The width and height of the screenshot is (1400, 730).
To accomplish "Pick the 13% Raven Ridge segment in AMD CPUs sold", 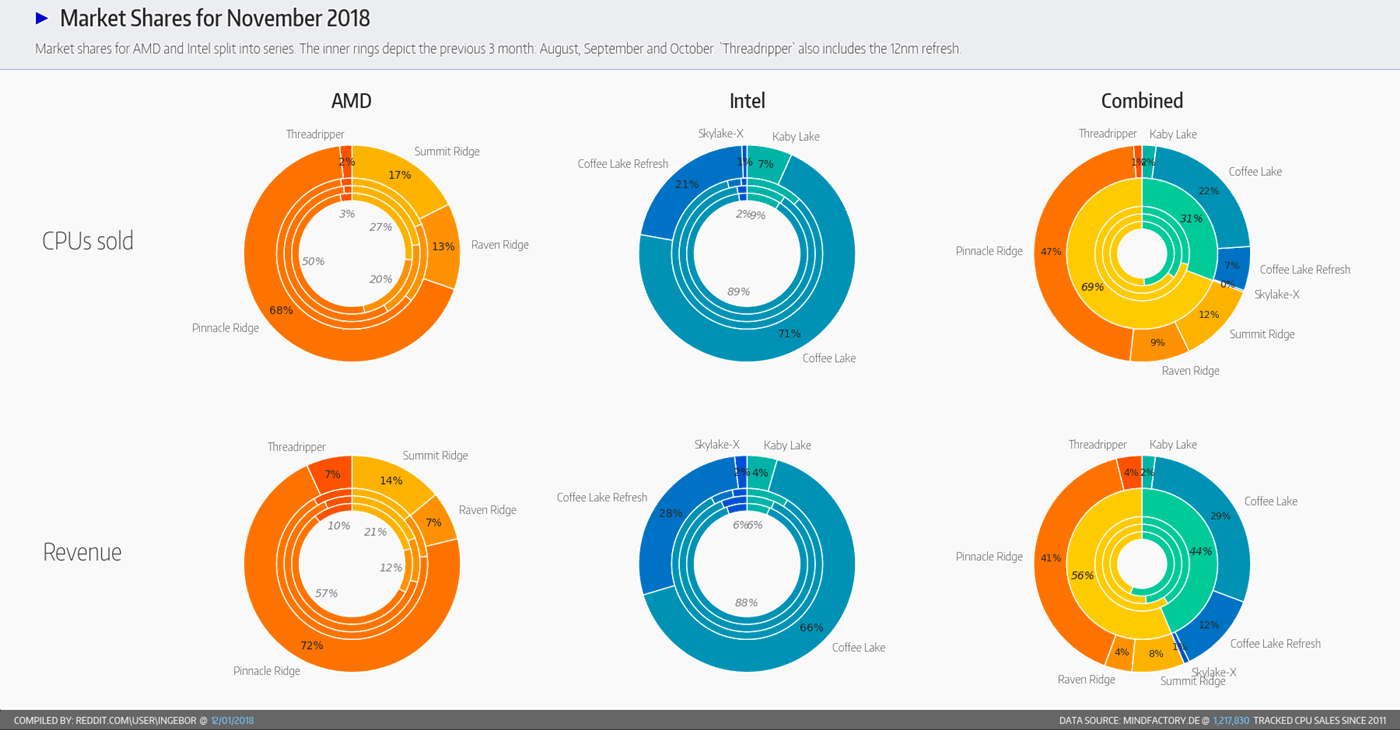I will 441,246.
